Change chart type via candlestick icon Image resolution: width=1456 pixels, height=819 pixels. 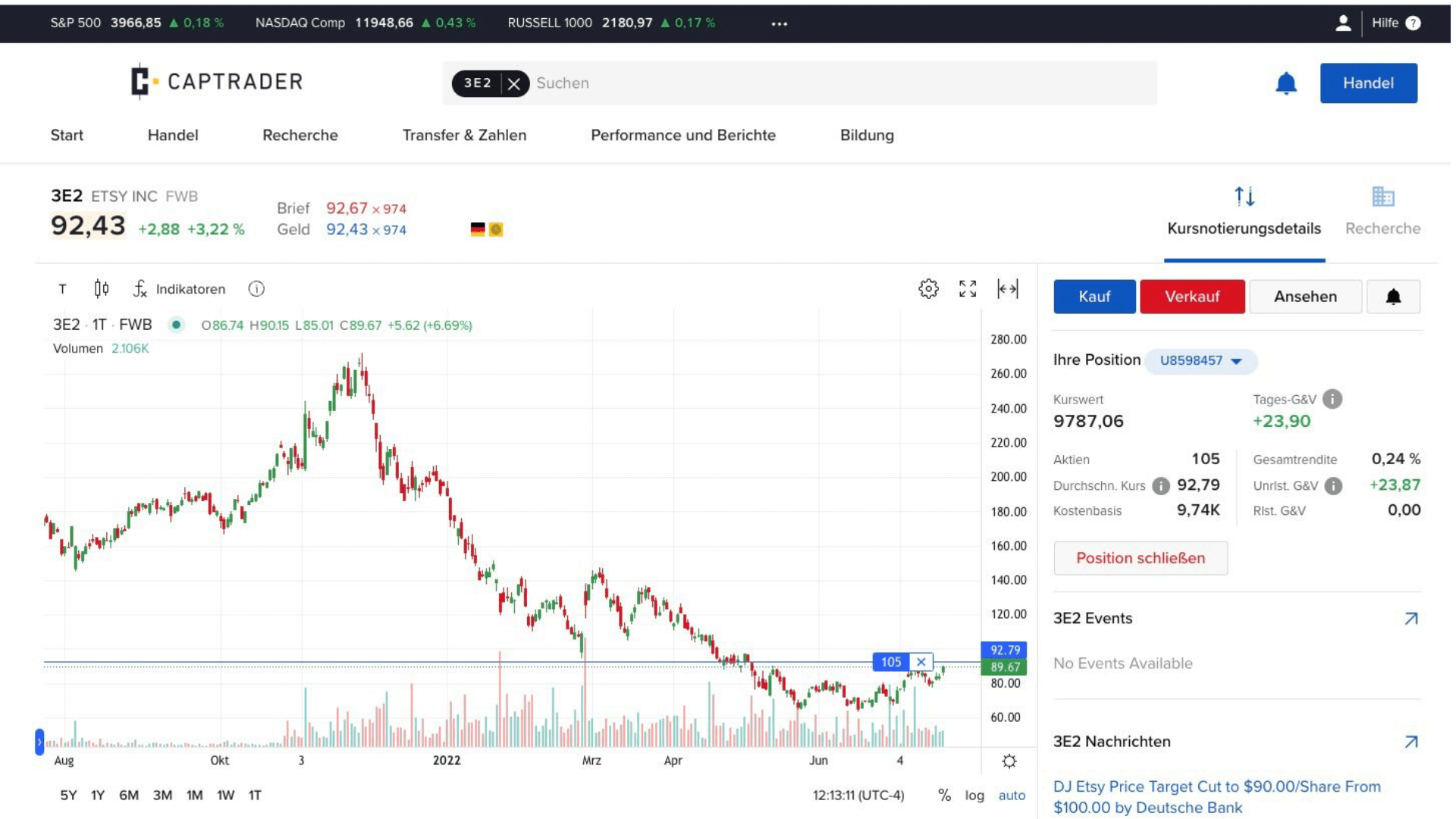[x=102, y=289]
